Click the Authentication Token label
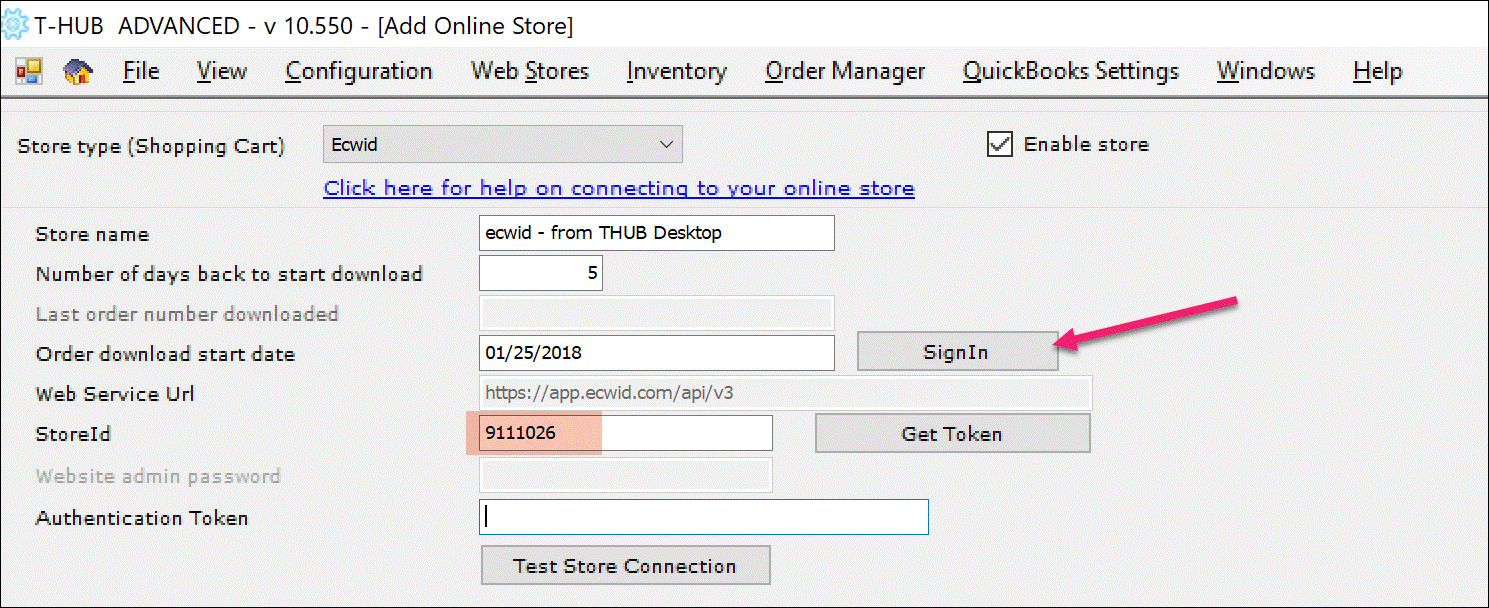The image size is (1489, 608). (142, 518)
